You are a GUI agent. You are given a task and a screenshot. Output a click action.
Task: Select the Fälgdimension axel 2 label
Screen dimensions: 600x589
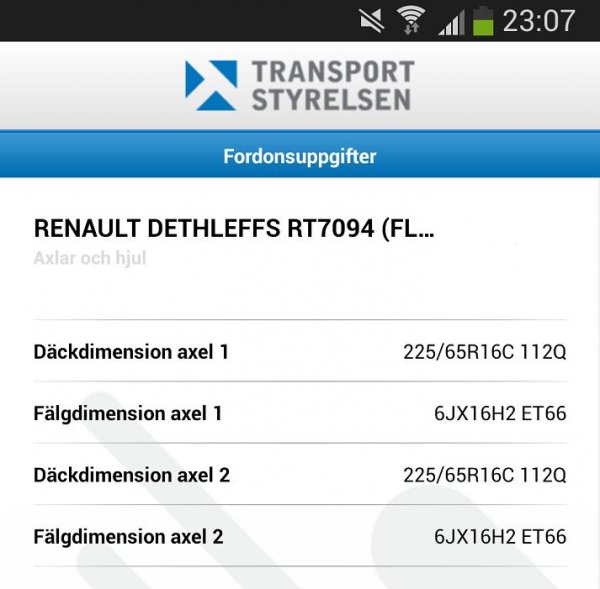[x=128, y=537]
